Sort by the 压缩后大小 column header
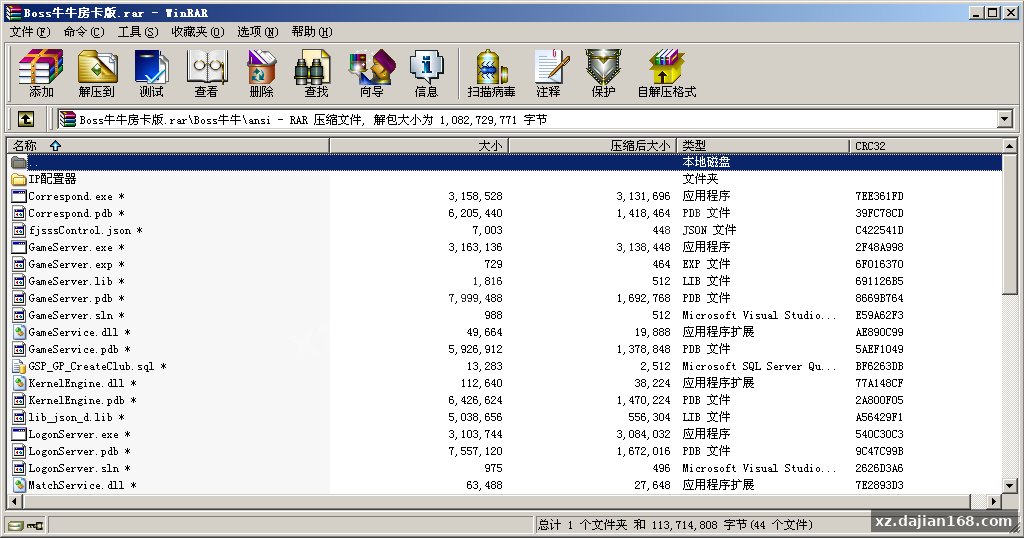Screen dimensions: 1024x538 (x=592, y=146)
